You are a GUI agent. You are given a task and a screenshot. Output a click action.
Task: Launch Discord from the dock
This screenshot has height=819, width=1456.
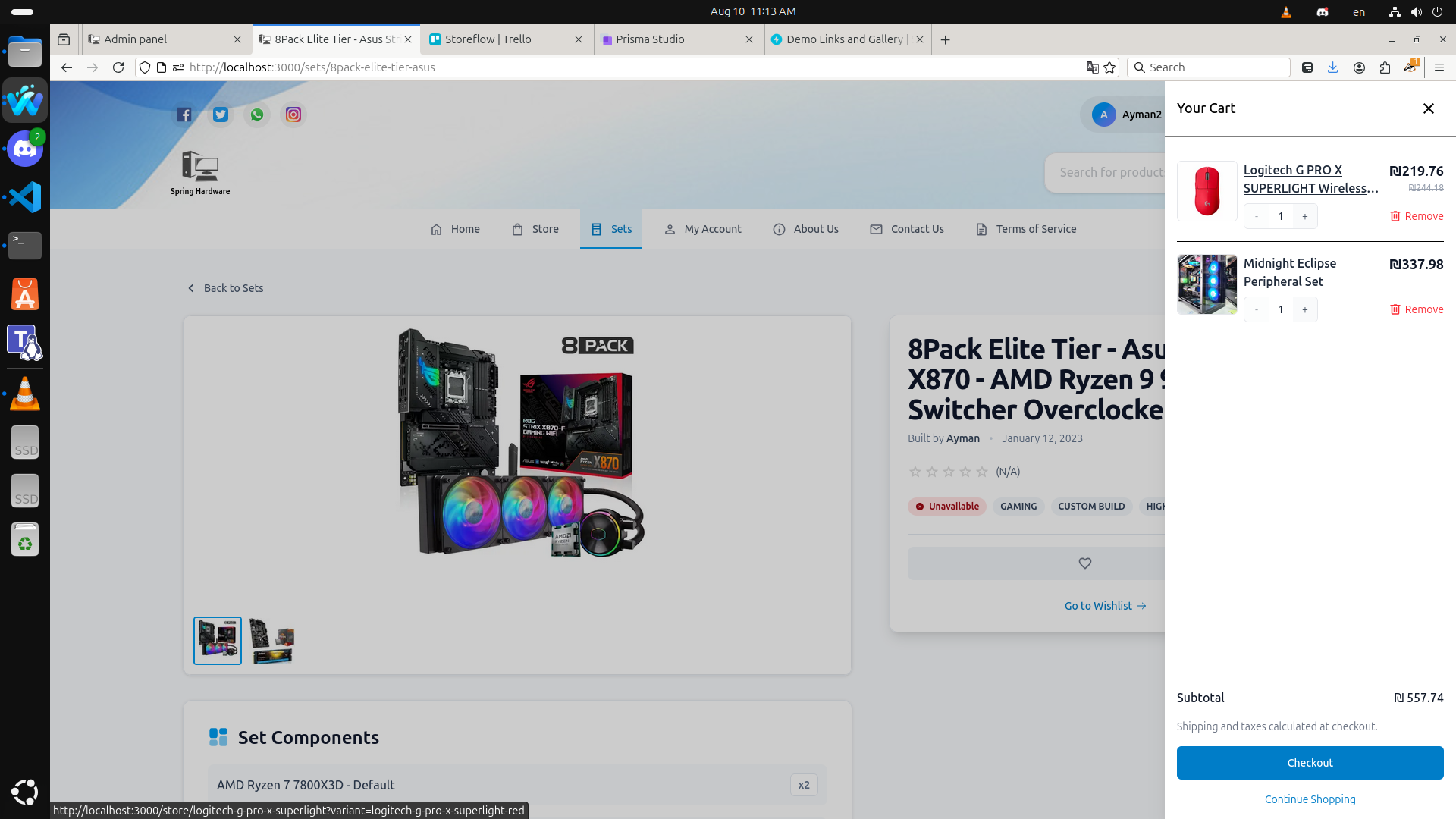point(25,149)
